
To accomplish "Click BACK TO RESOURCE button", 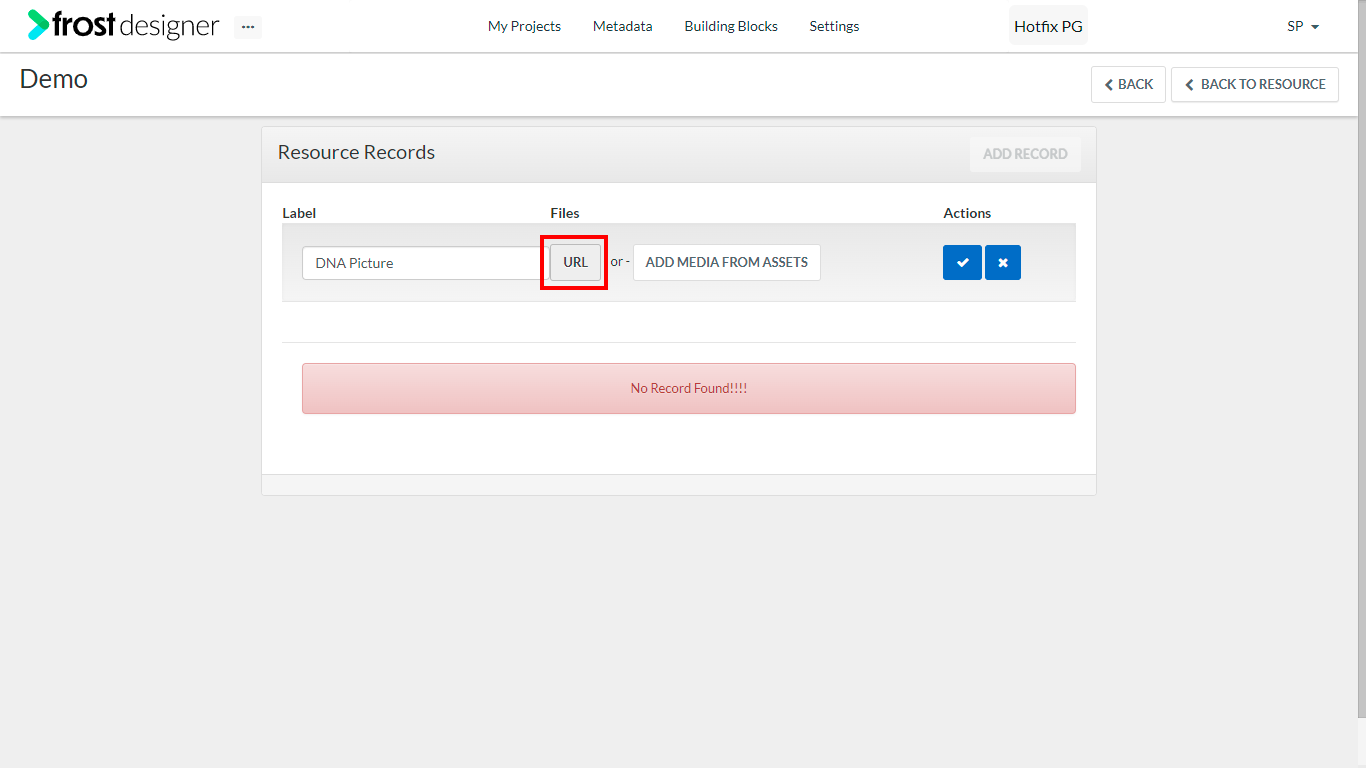I will pos(1255,84).
